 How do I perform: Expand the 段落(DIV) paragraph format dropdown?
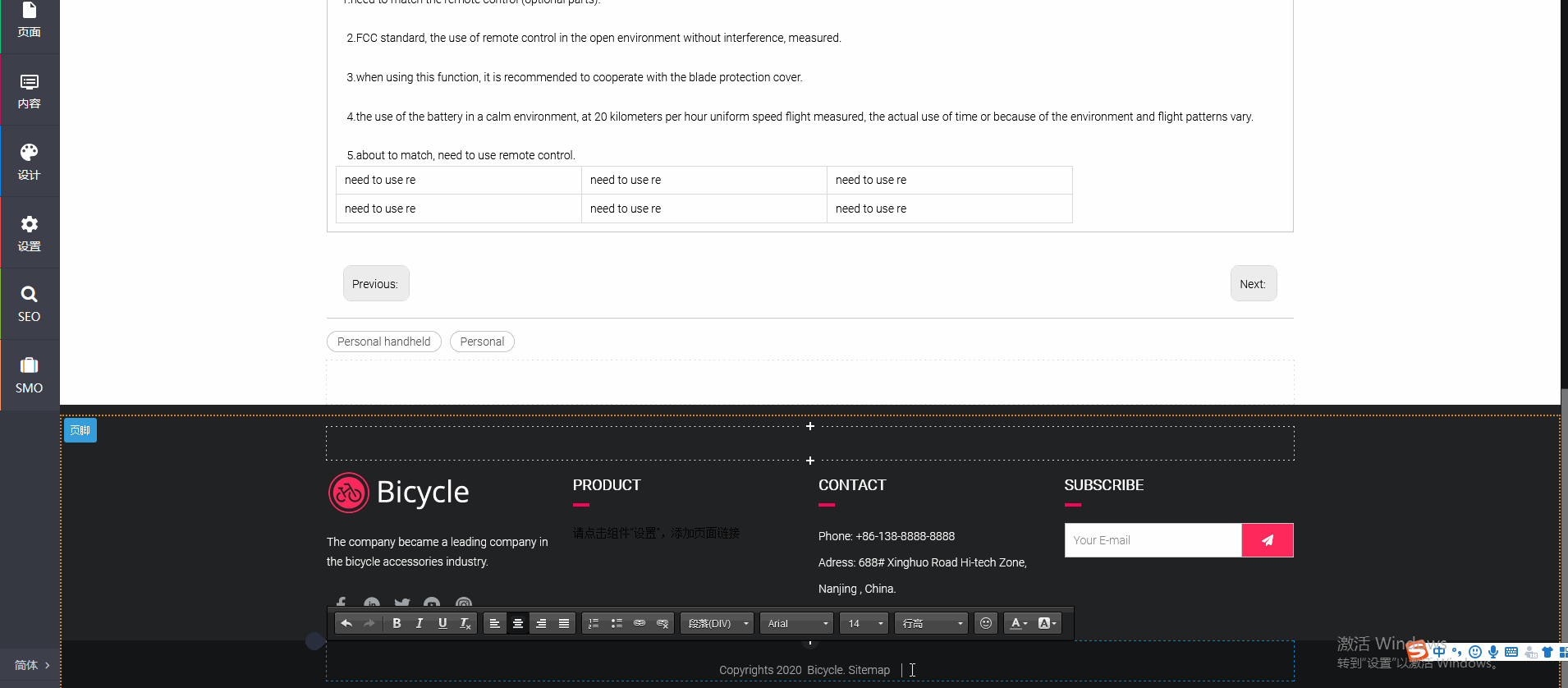coord(718,624)
